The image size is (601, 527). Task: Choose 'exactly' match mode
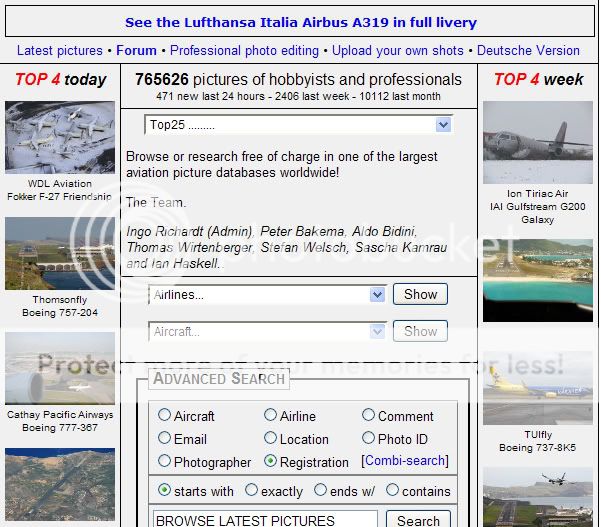[251, 489]
